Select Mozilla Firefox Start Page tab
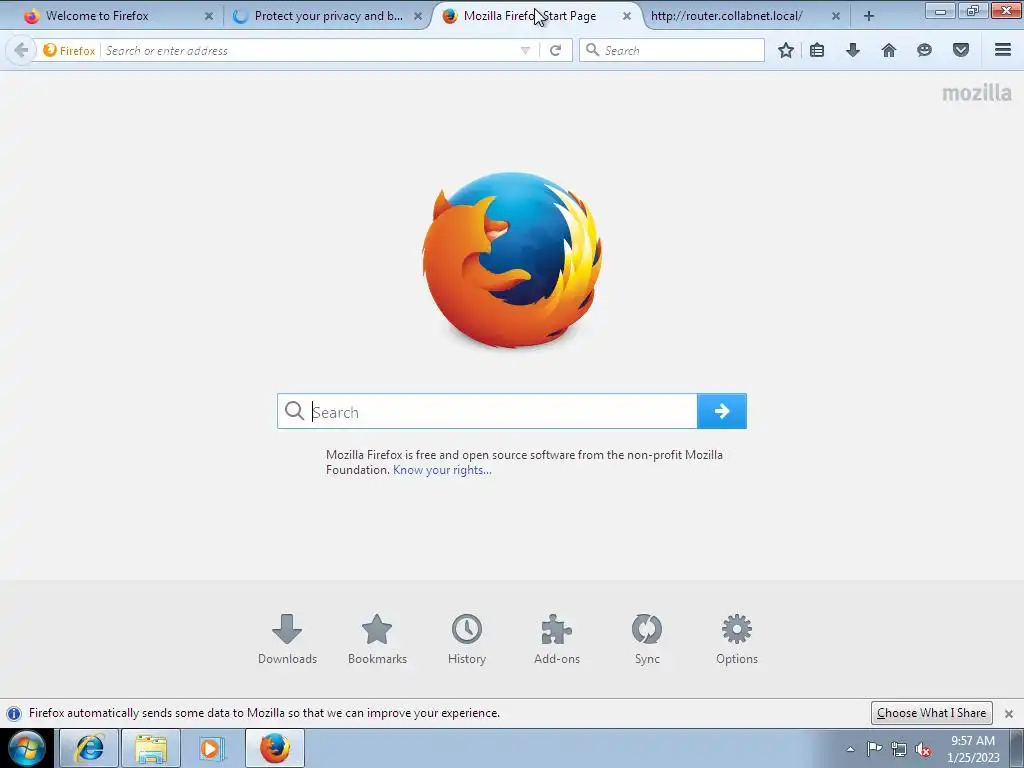 click(529, 16)
